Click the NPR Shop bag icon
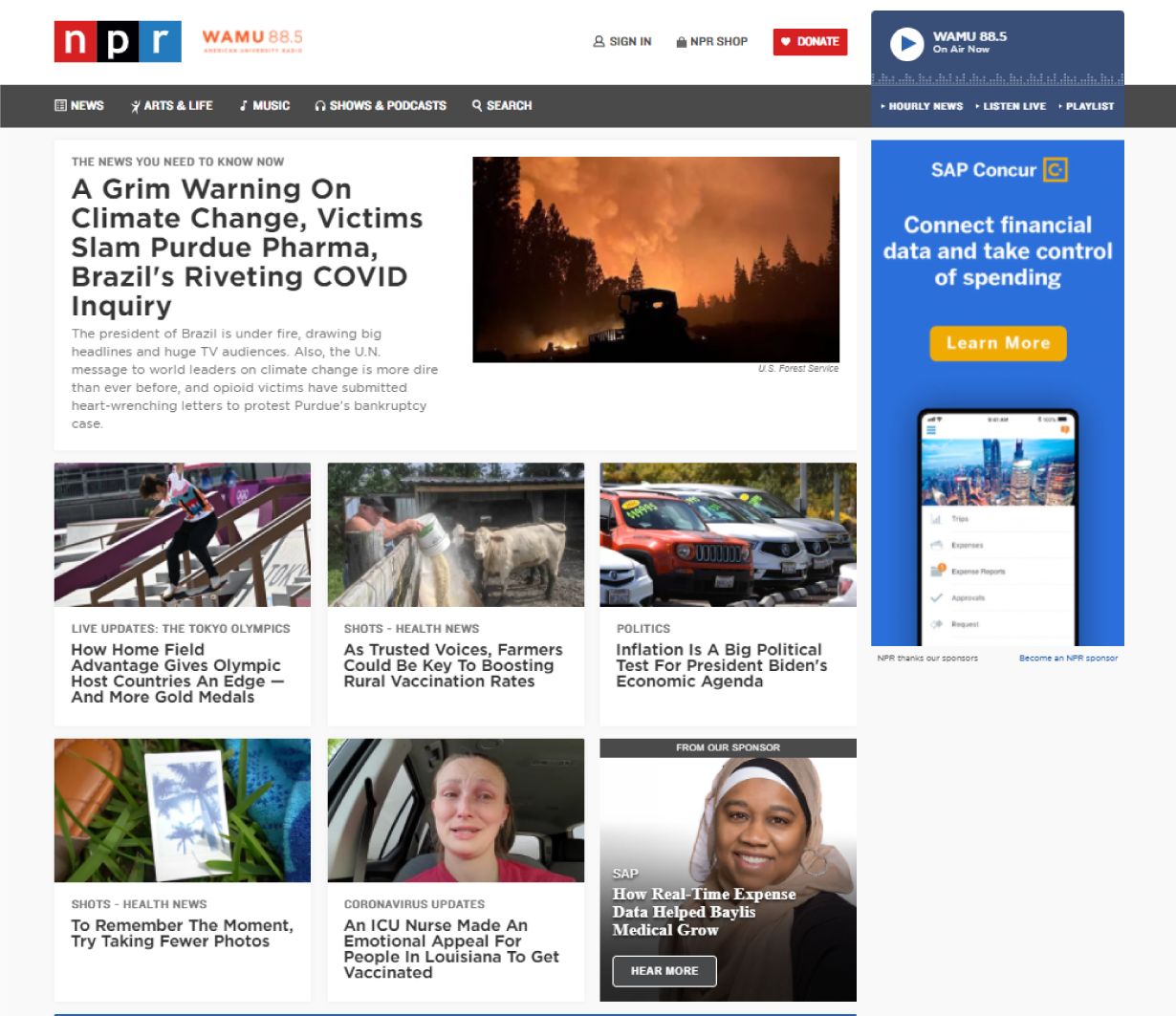Image resolution: width=1176 pixels, height=1016 pixels. click(682, 42)
